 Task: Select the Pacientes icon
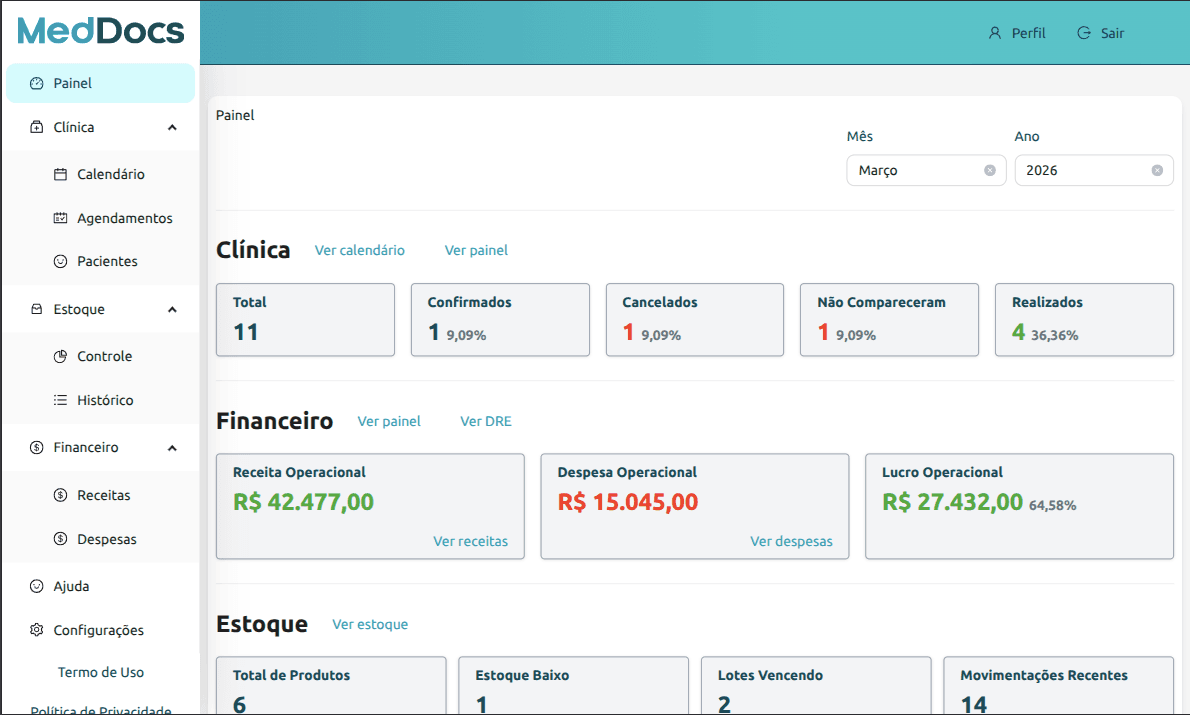(x=58, y=261)
